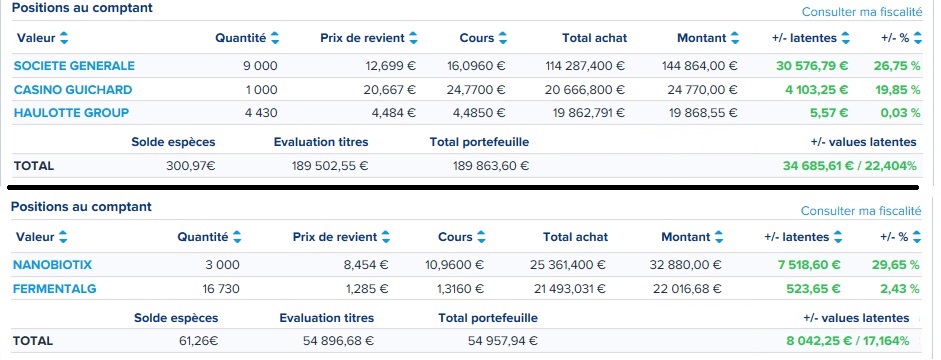The image size is (941, 360).
Task: Sort bottom table by +/- latentes arrows
Action: [838, 237]
